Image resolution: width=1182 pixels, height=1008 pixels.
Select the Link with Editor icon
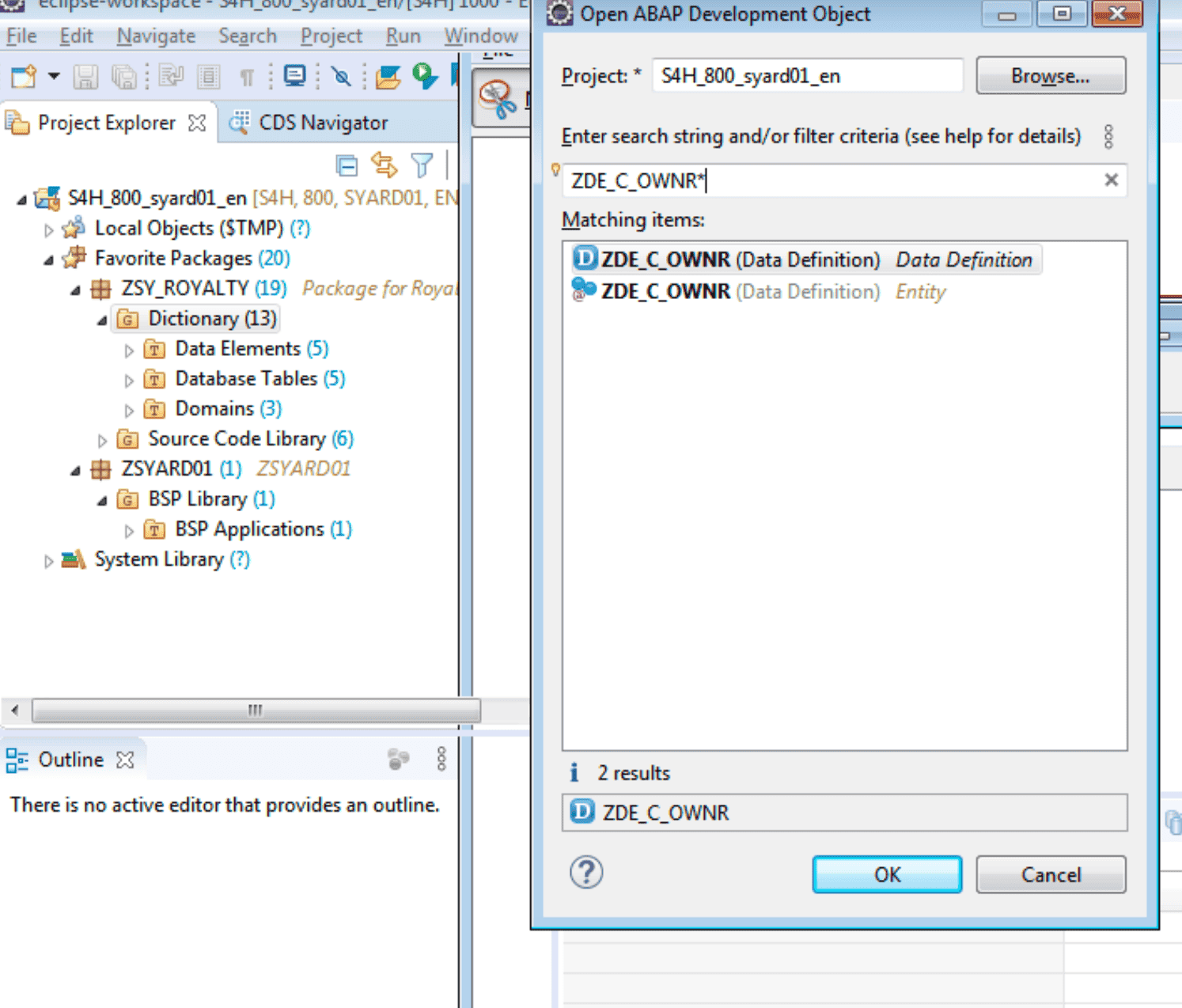[385, 165]
